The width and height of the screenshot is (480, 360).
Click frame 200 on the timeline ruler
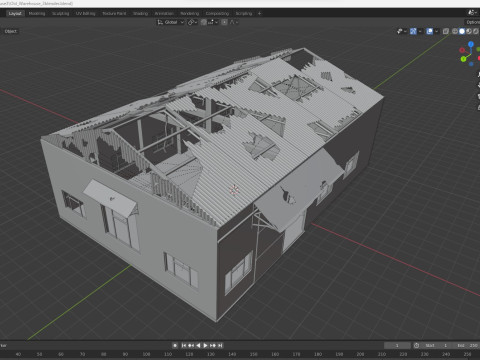coord(360,354)
